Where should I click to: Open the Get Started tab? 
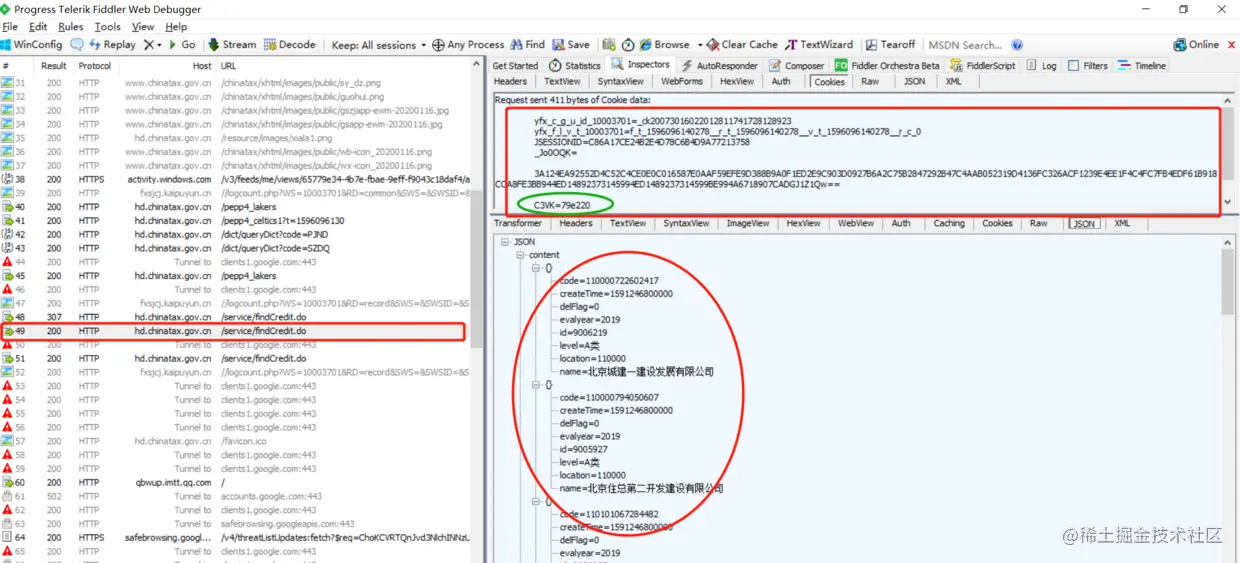(x=515, y=66)
